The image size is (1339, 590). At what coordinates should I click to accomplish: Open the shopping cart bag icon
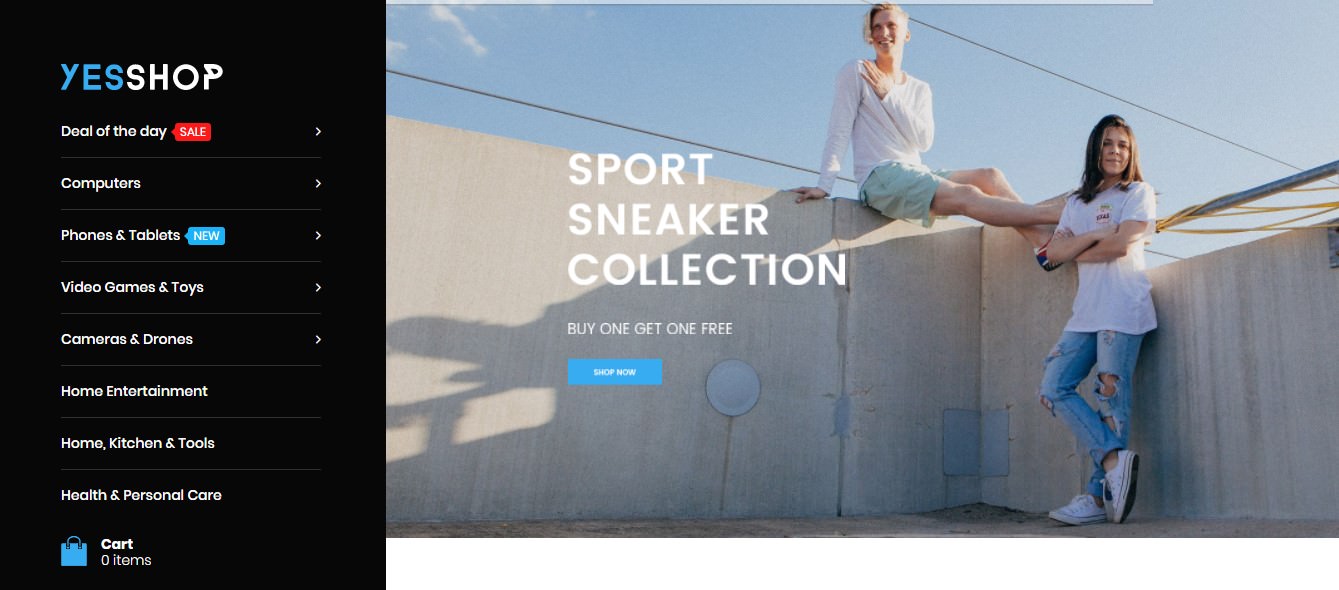74,551
